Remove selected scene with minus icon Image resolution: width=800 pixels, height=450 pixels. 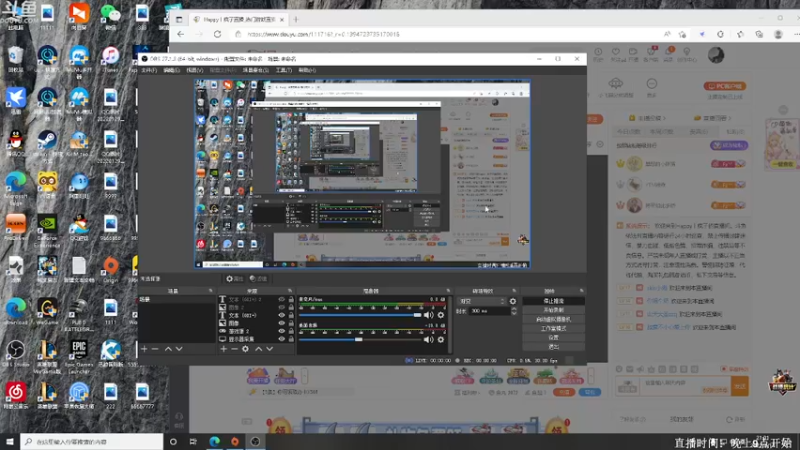tap(155, 349)
